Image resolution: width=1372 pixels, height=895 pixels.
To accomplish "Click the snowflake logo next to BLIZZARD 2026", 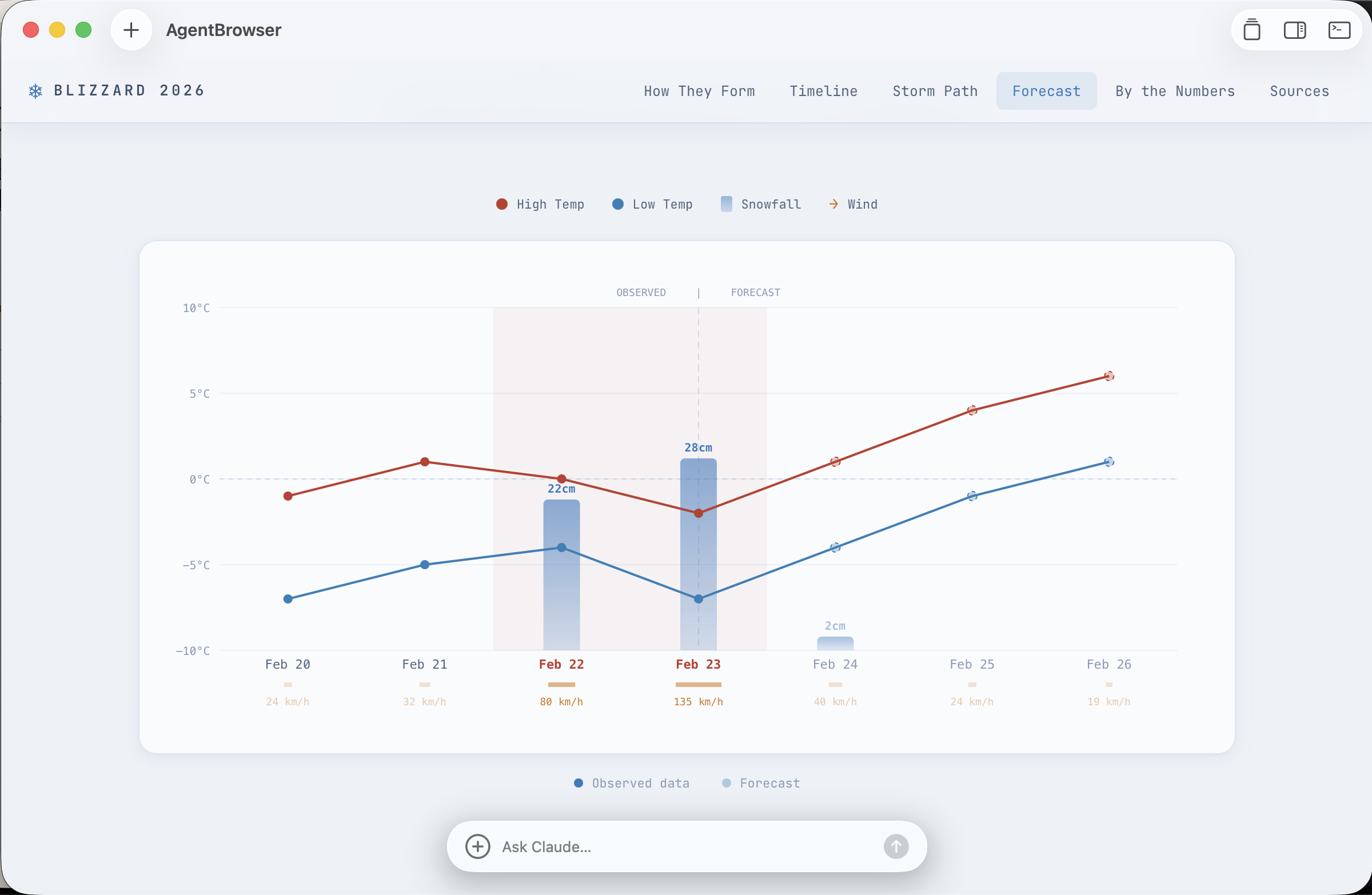I will click(35, 90).
